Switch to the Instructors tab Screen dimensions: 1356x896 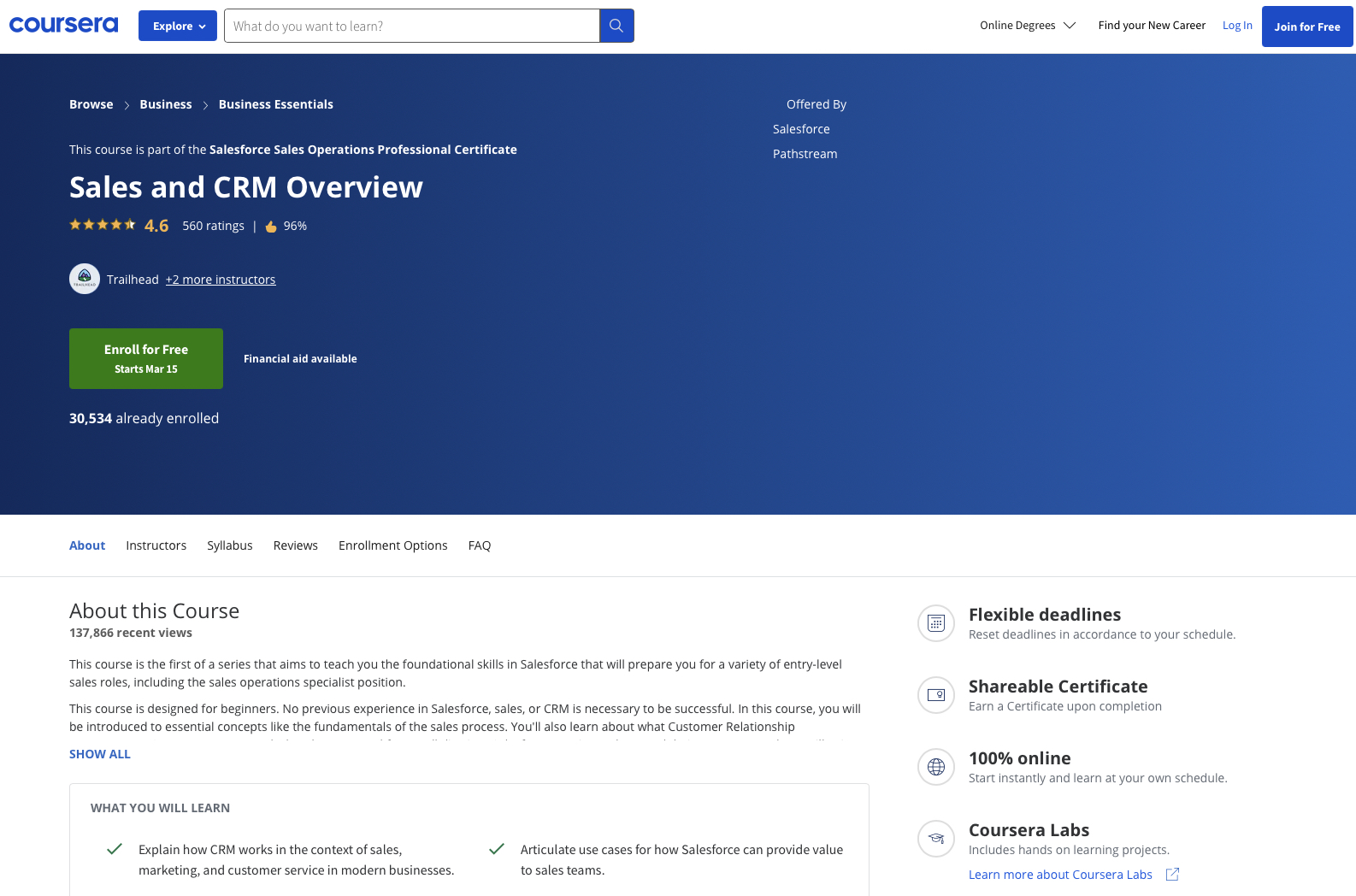[x=156, y=545]
